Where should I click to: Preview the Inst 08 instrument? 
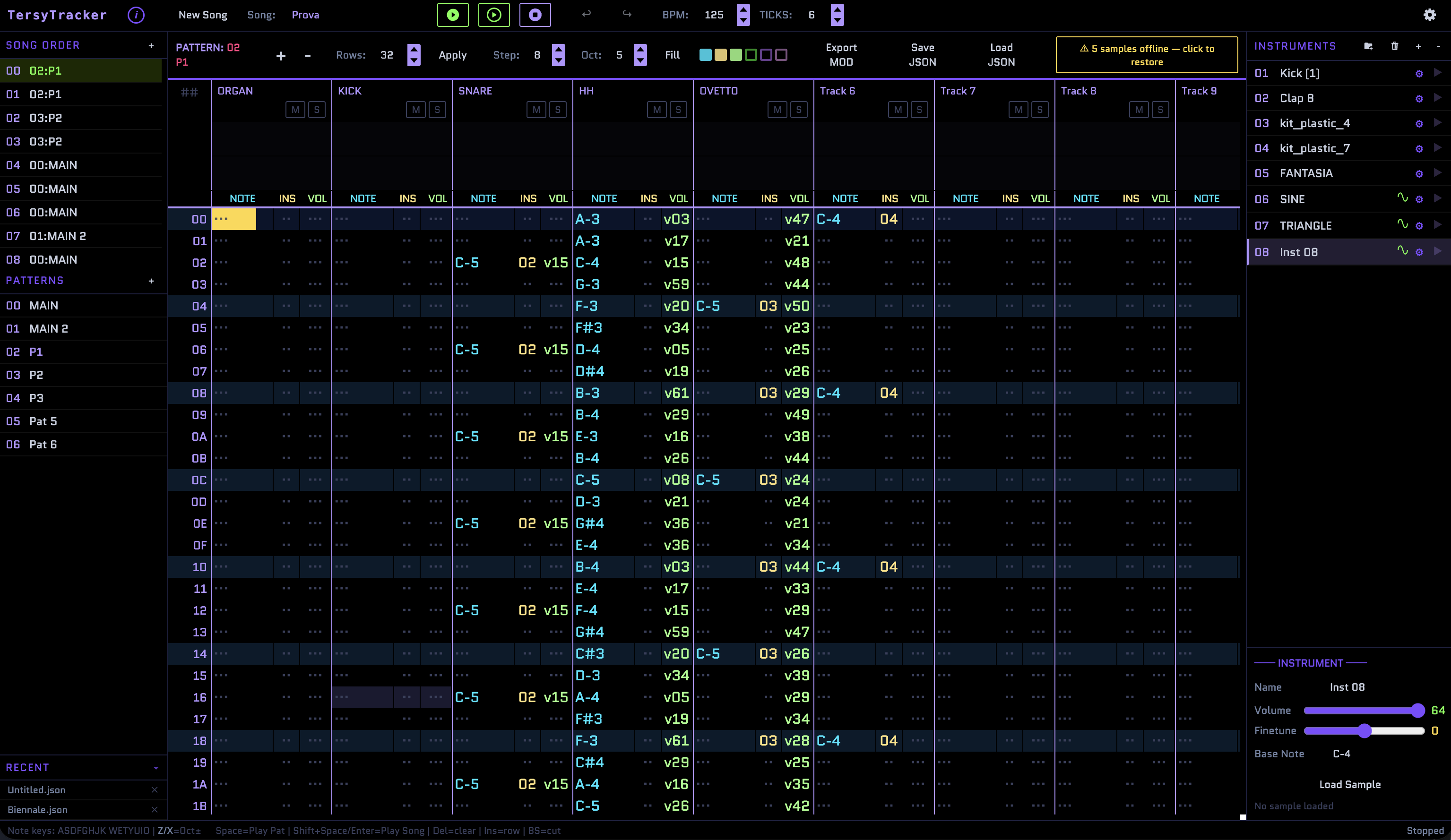pos(1437,251)
